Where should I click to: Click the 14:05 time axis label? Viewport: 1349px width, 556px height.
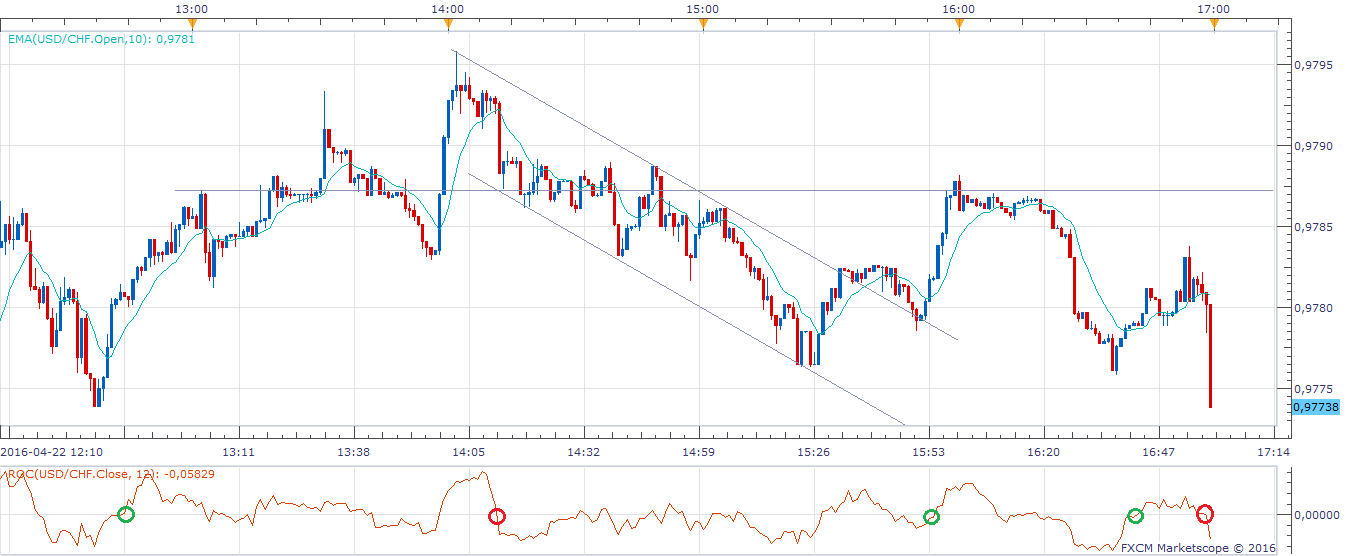pyautogui.click(x=469, y=452)
